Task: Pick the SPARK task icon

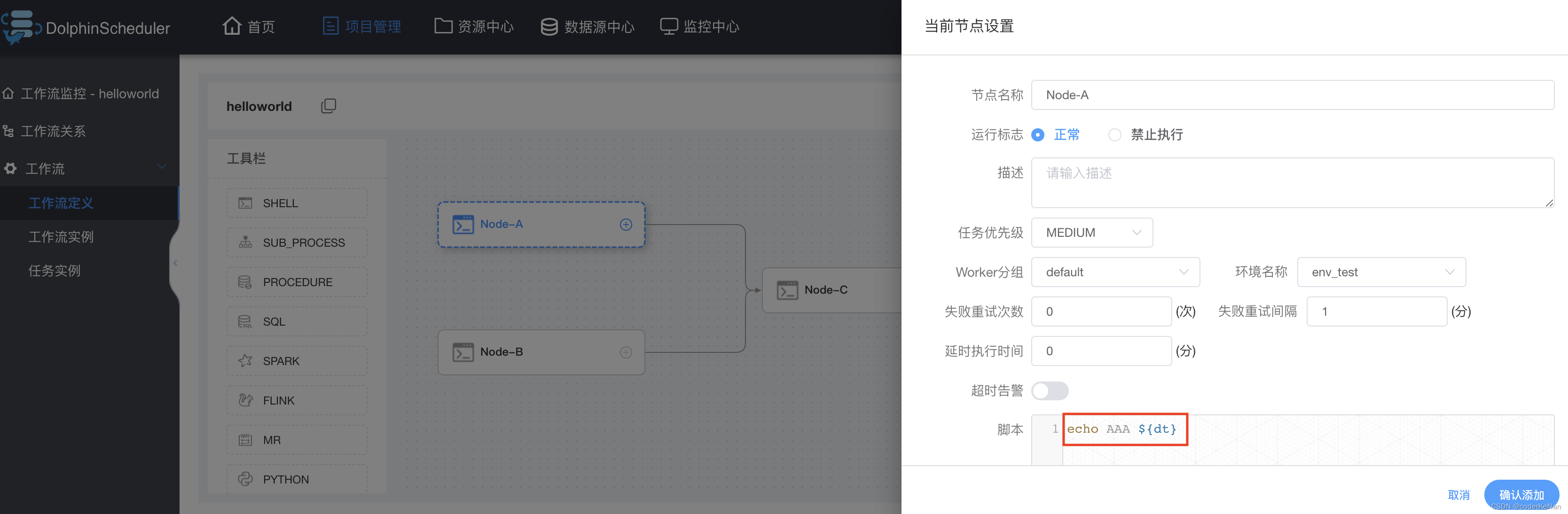Action: pos(245,361)
